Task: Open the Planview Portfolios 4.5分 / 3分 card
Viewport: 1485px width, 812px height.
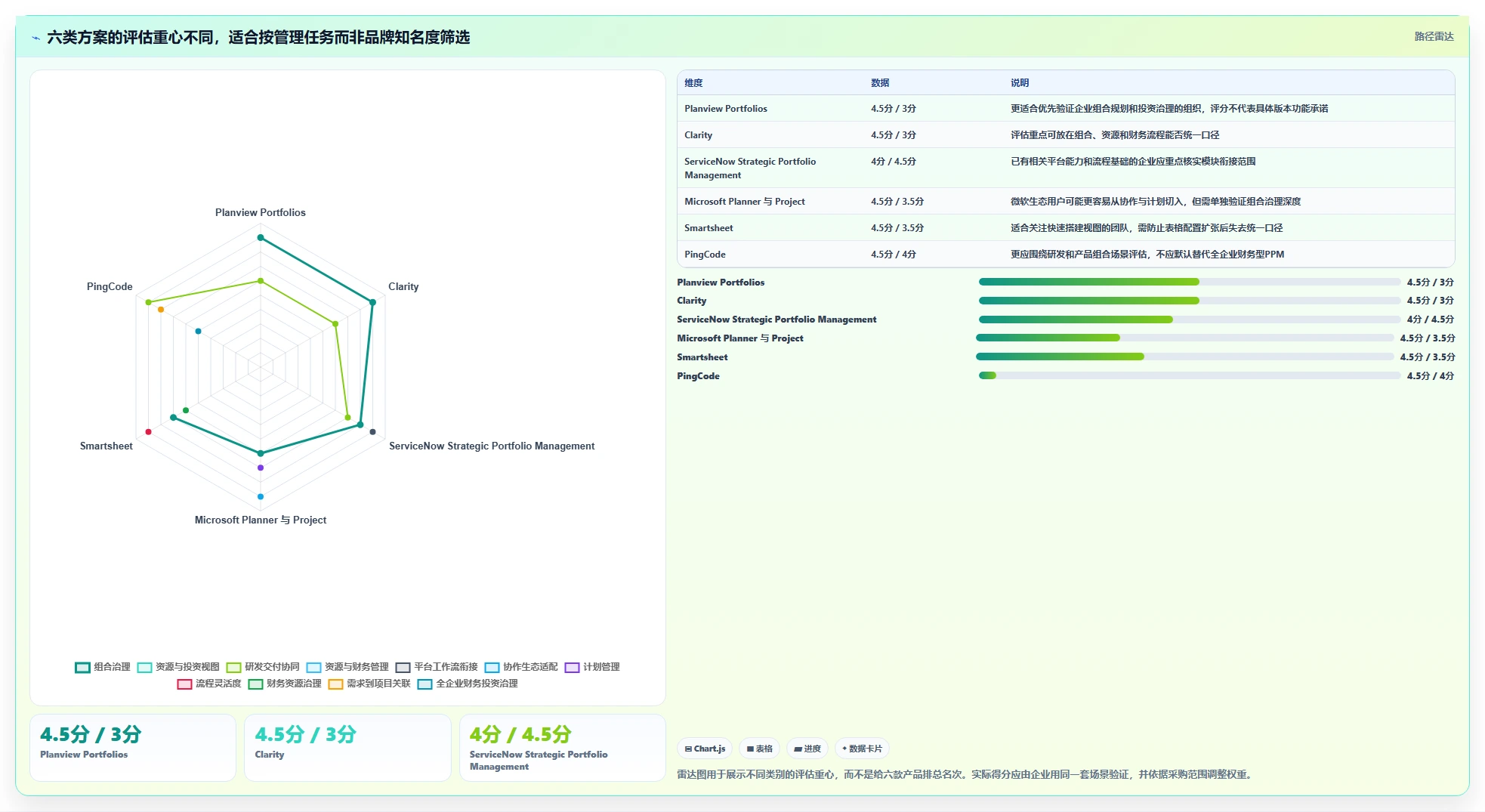Action: pyautogui.click(x=133, y=748)
